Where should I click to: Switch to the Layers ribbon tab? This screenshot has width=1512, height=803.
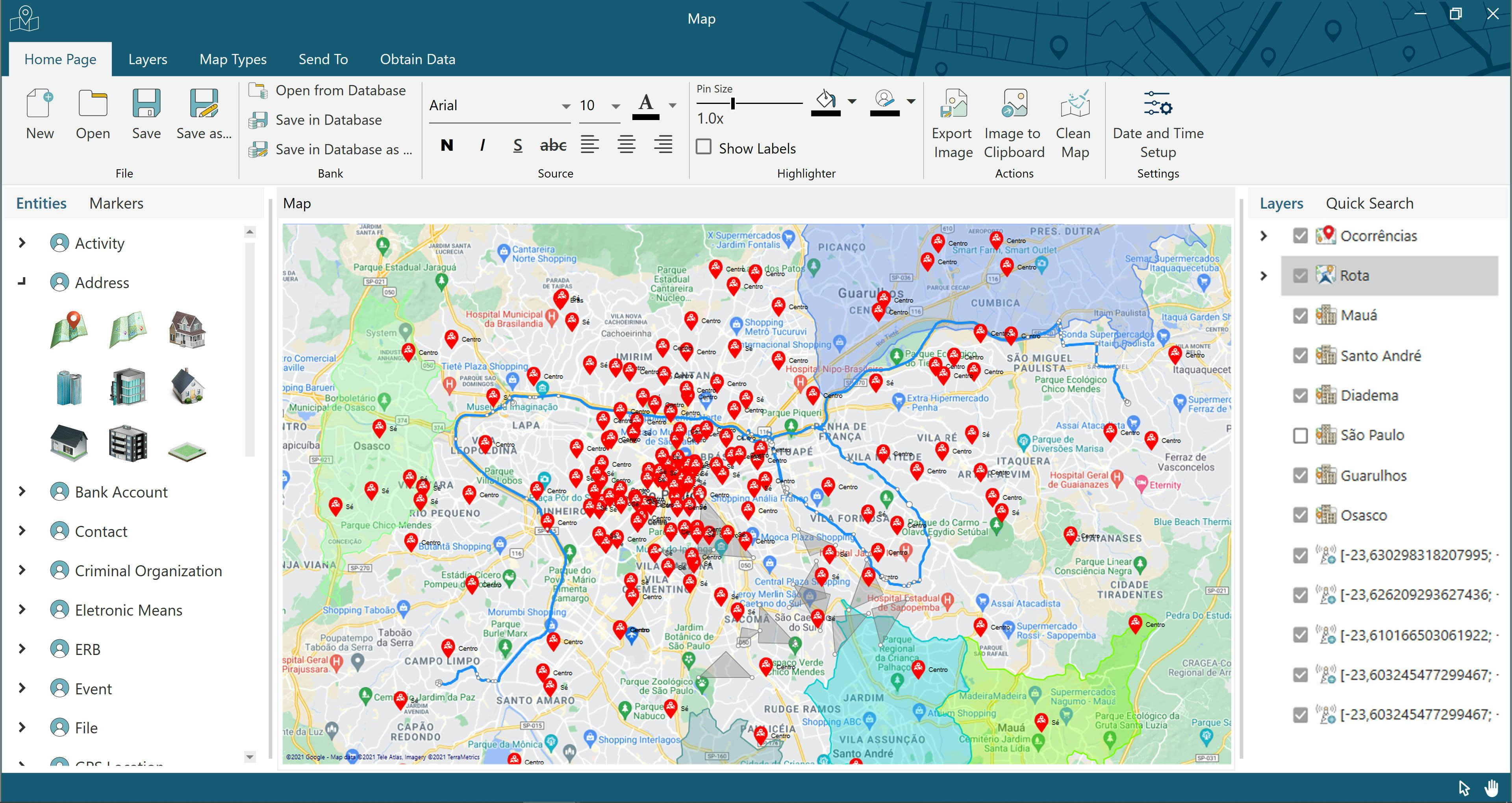coord(147,59)
